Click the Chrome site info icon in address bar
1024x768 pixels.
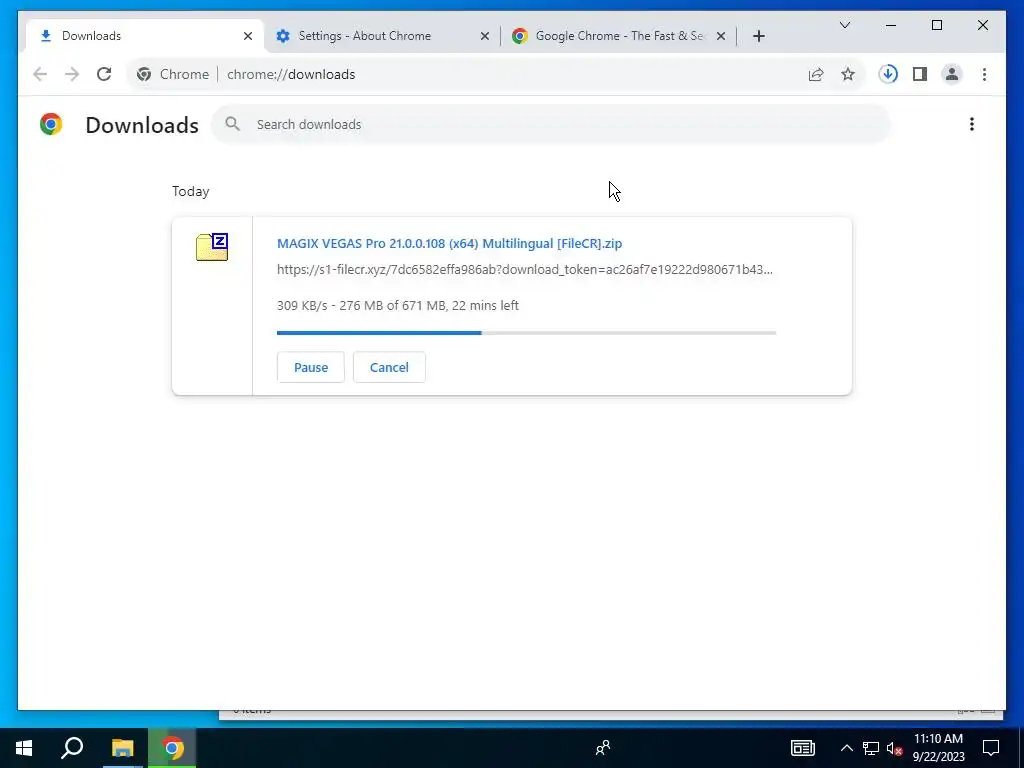coord(144,74)
